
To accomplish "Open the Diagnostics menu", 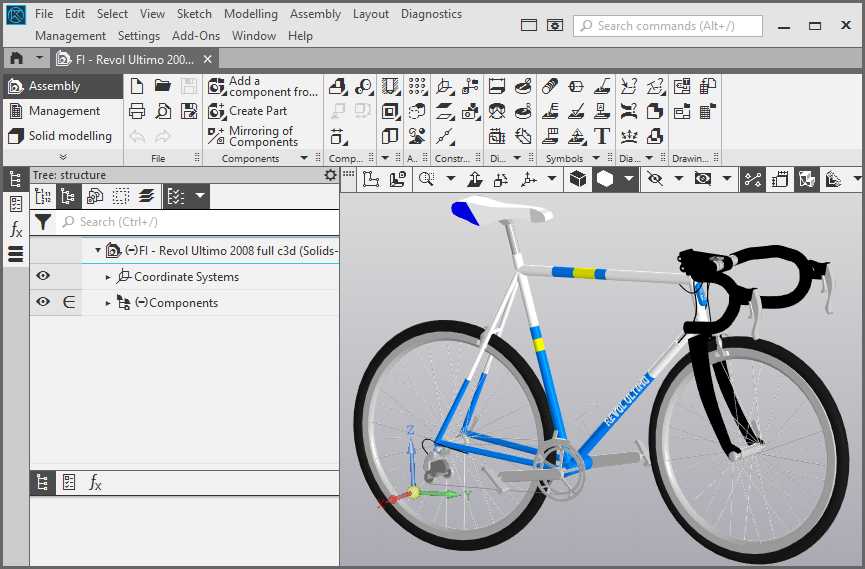I will point(431,14).
